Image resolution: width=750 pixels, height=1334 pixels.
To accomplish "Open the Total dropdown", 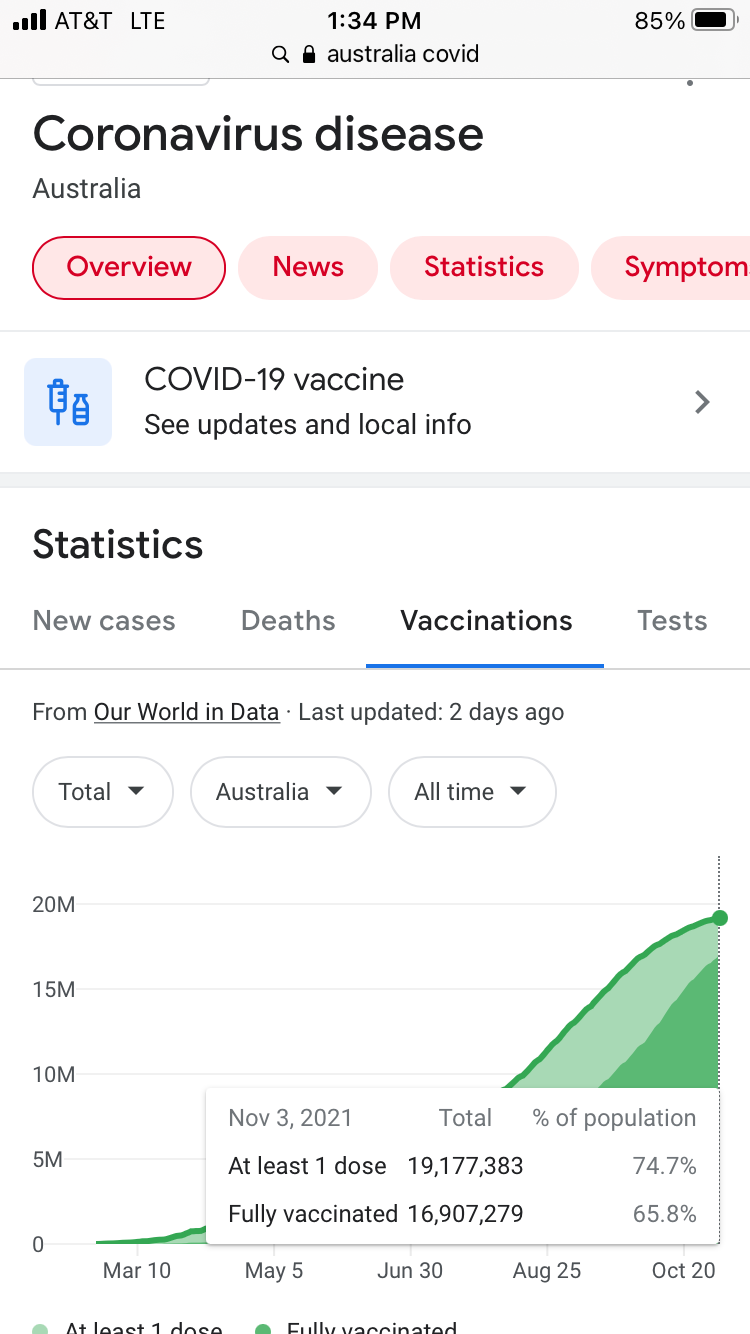I will 103,792.
